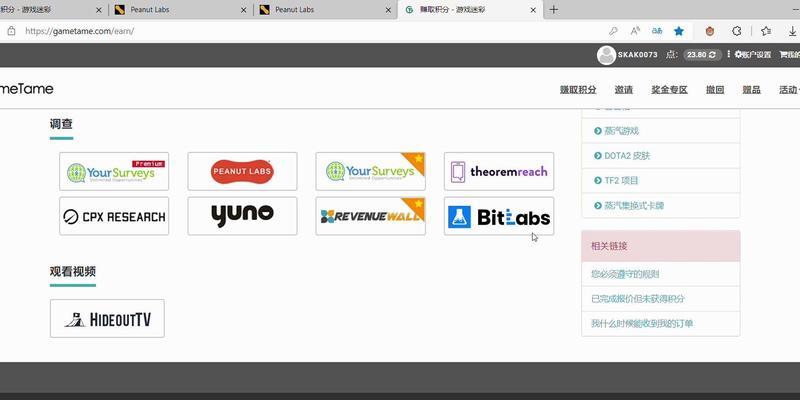Viewport: 800px width, 400px height.
Task: Open the theoremreach survey tile
Action: point(499,171)
